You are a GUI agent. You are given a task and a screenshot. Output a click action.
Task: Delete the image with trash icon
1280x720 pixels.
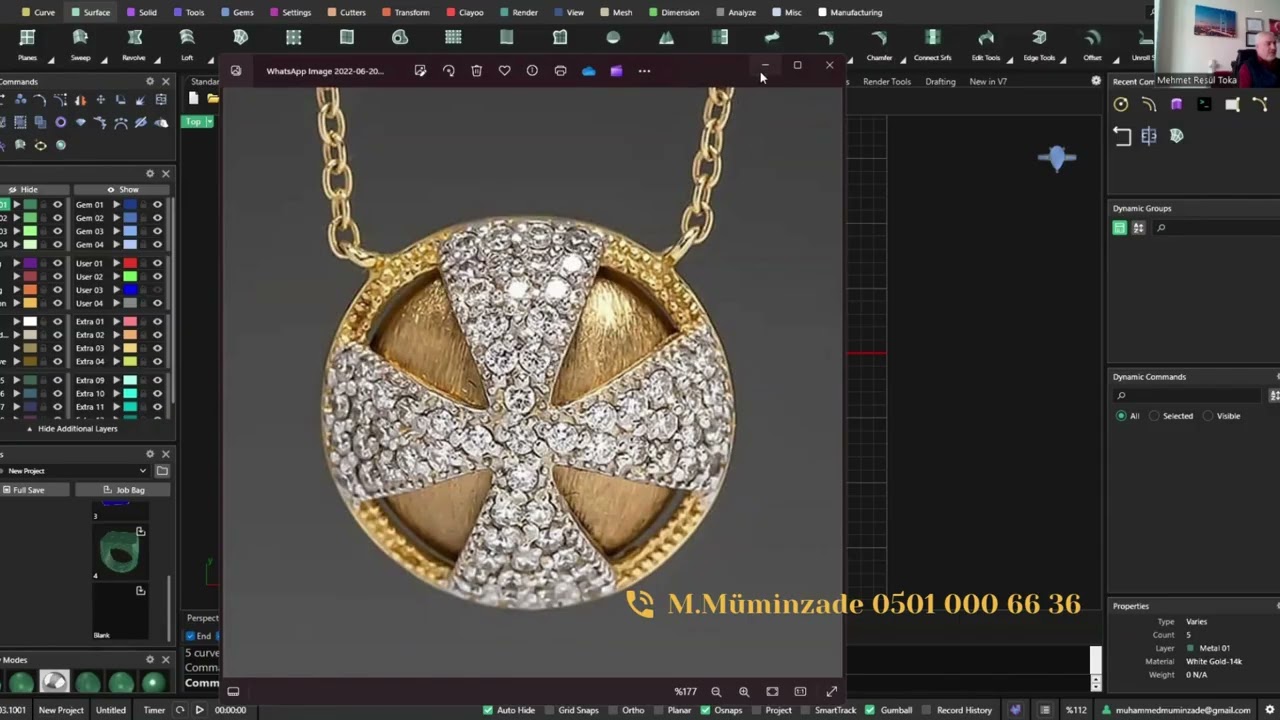coord(476,71)
